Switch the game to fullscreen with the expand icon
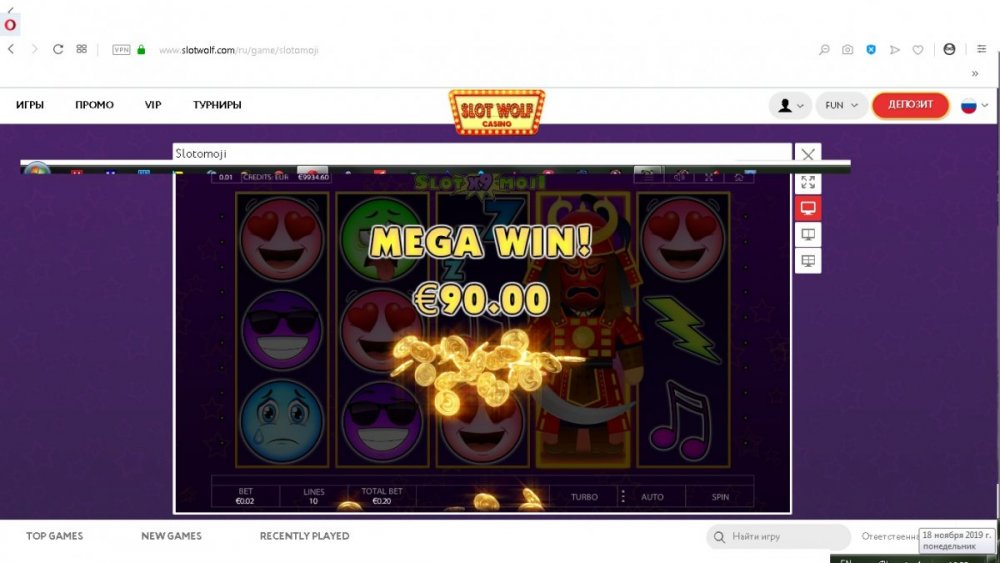Screen dimensions: 1000x563 [x=808, y=182]
